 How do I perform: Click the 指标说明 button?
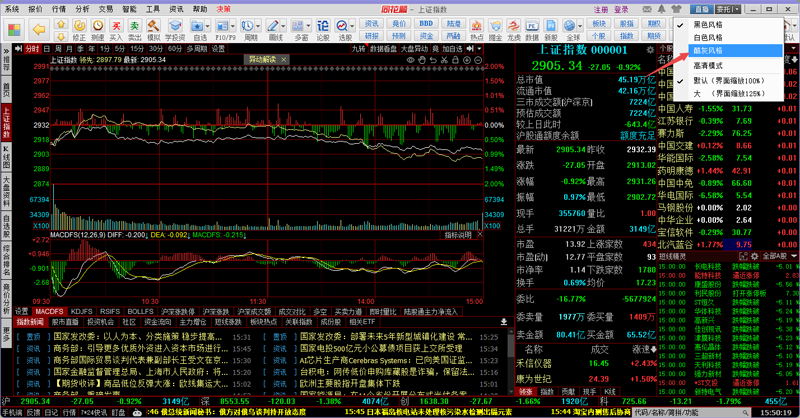[x=458, y=235]
